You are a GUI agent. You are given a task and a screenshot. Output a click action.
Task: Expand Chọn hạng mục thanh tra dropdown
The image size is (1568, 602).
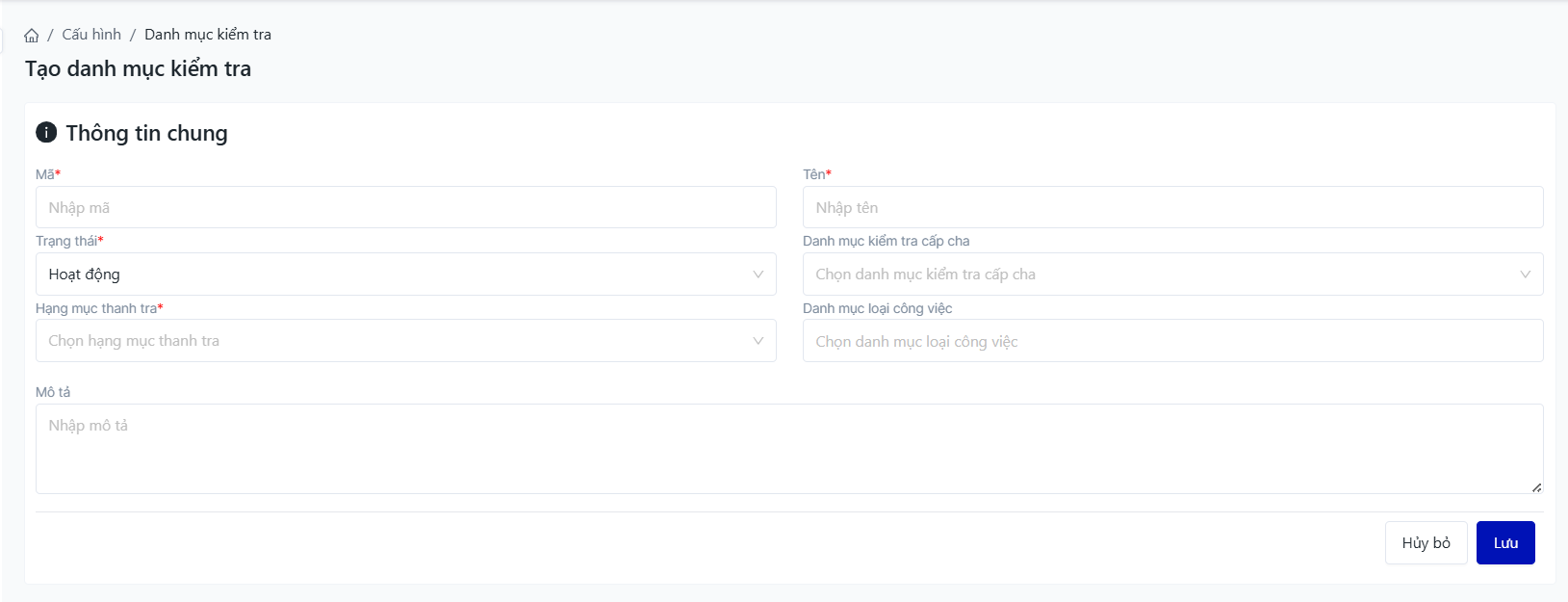coord(395,341)
